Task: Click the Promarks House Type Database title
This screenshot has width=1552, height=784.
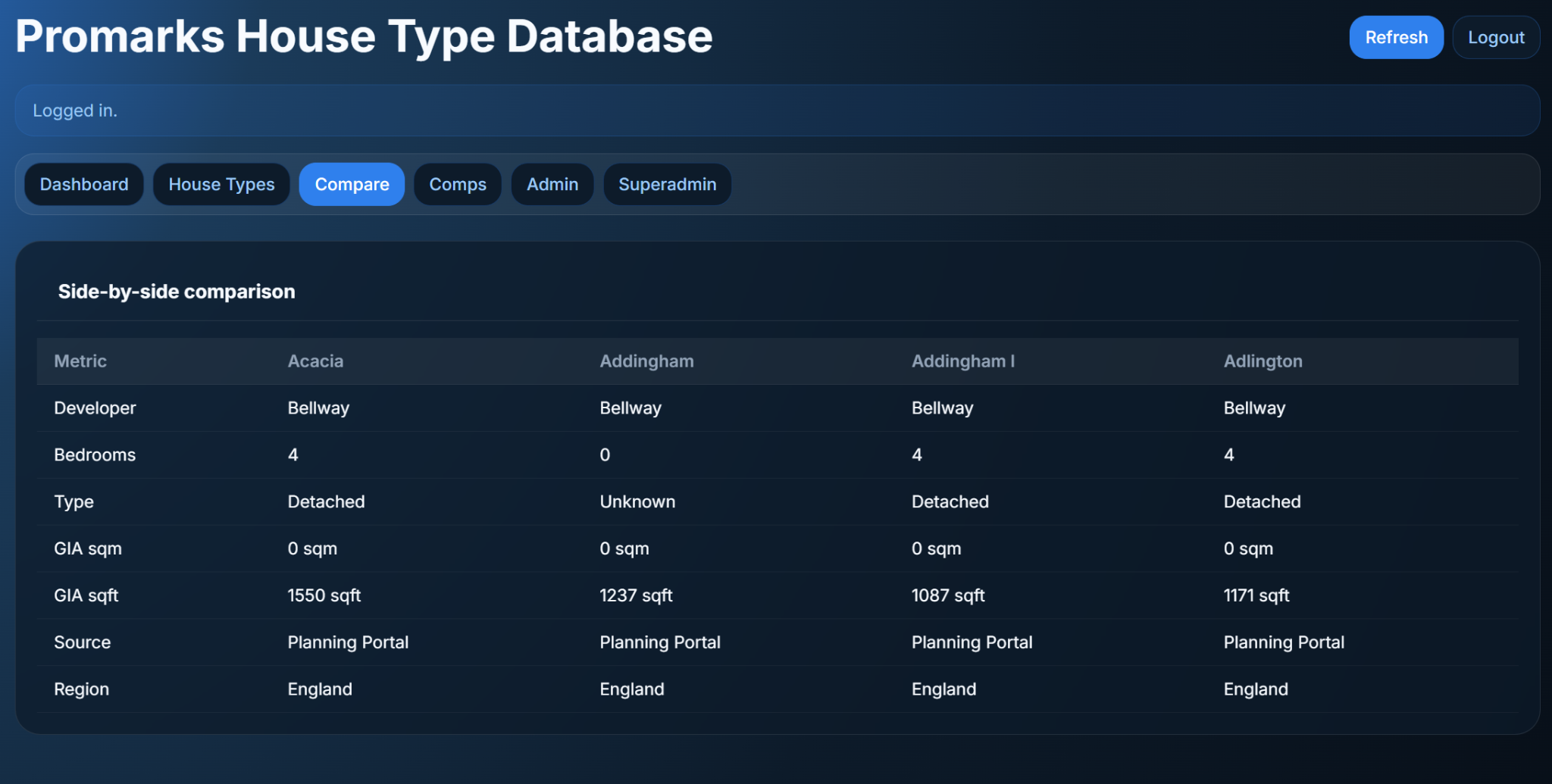Action: coord(362,36)
